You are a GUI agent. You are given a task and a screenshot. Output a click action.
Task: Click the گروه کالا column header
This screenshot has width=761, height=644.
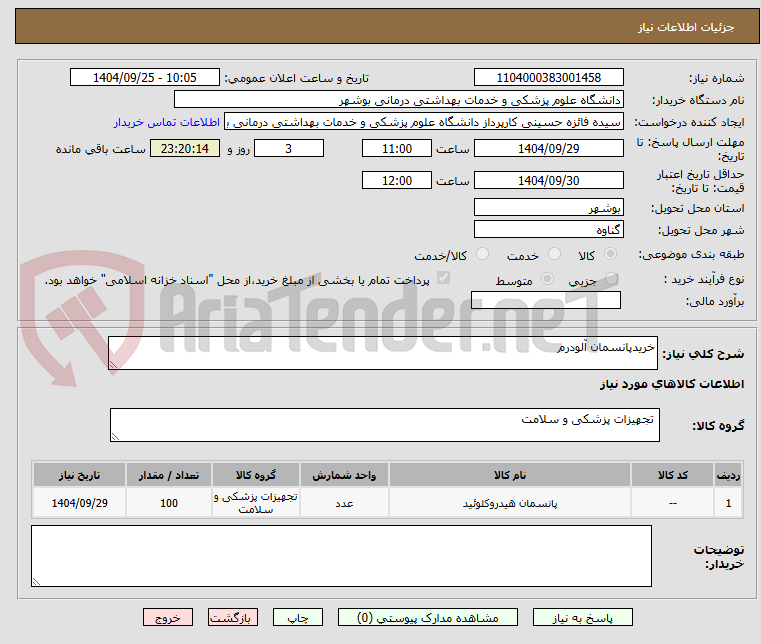pos(256,475)
